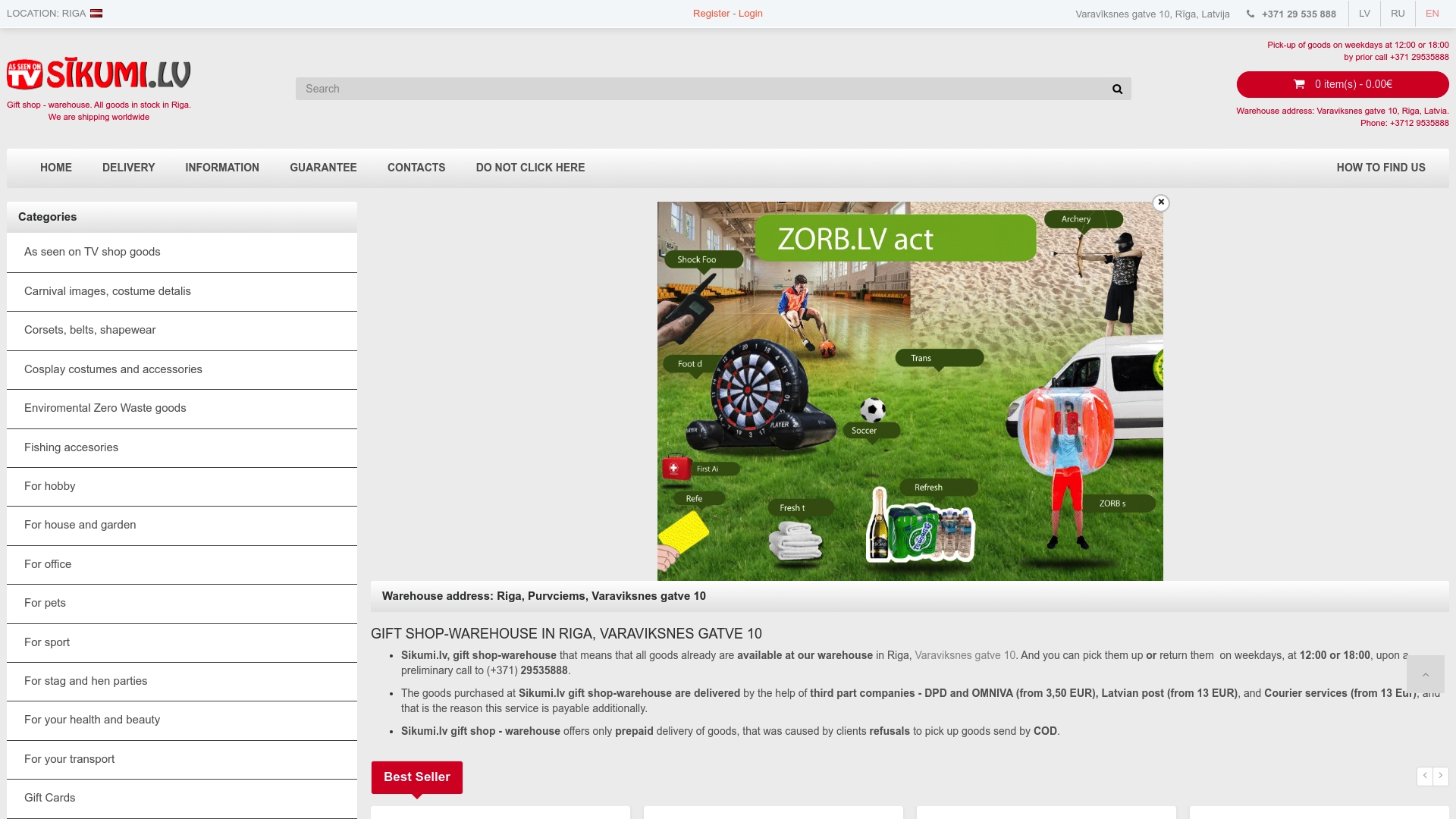Open For stag and hen parties category
Image resolution: width=1456 pixels, height=819 pixels.
coord(182,682)
